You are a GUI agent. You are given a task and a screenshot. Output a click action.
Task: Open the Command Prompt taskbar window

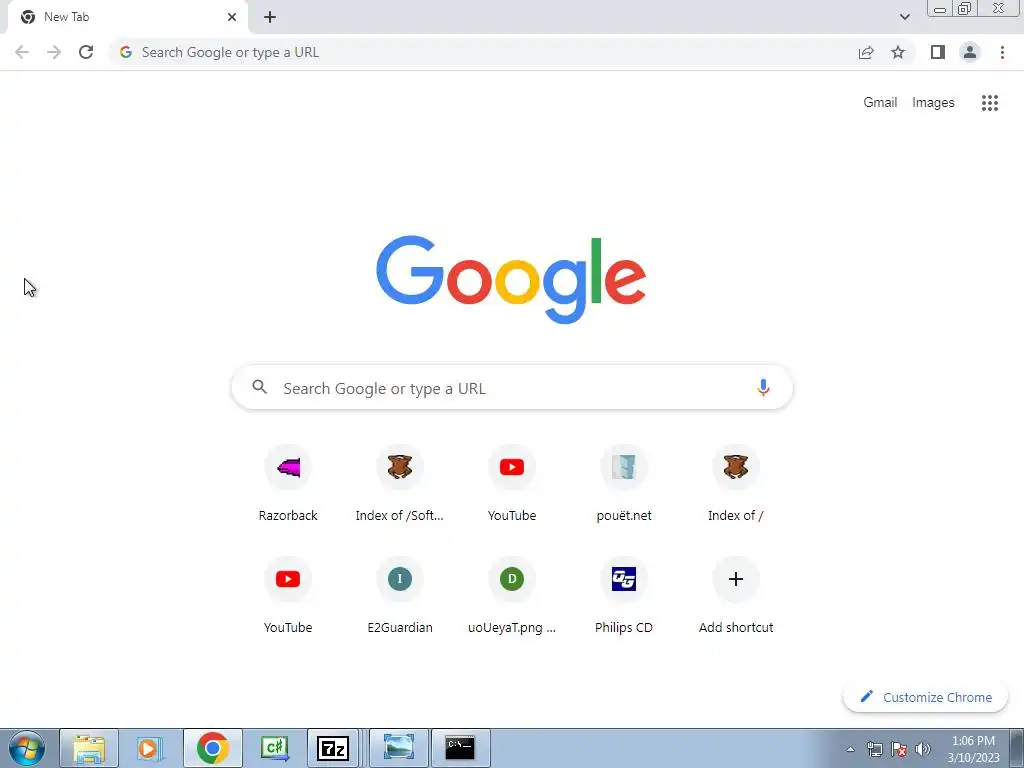[460, 748]
